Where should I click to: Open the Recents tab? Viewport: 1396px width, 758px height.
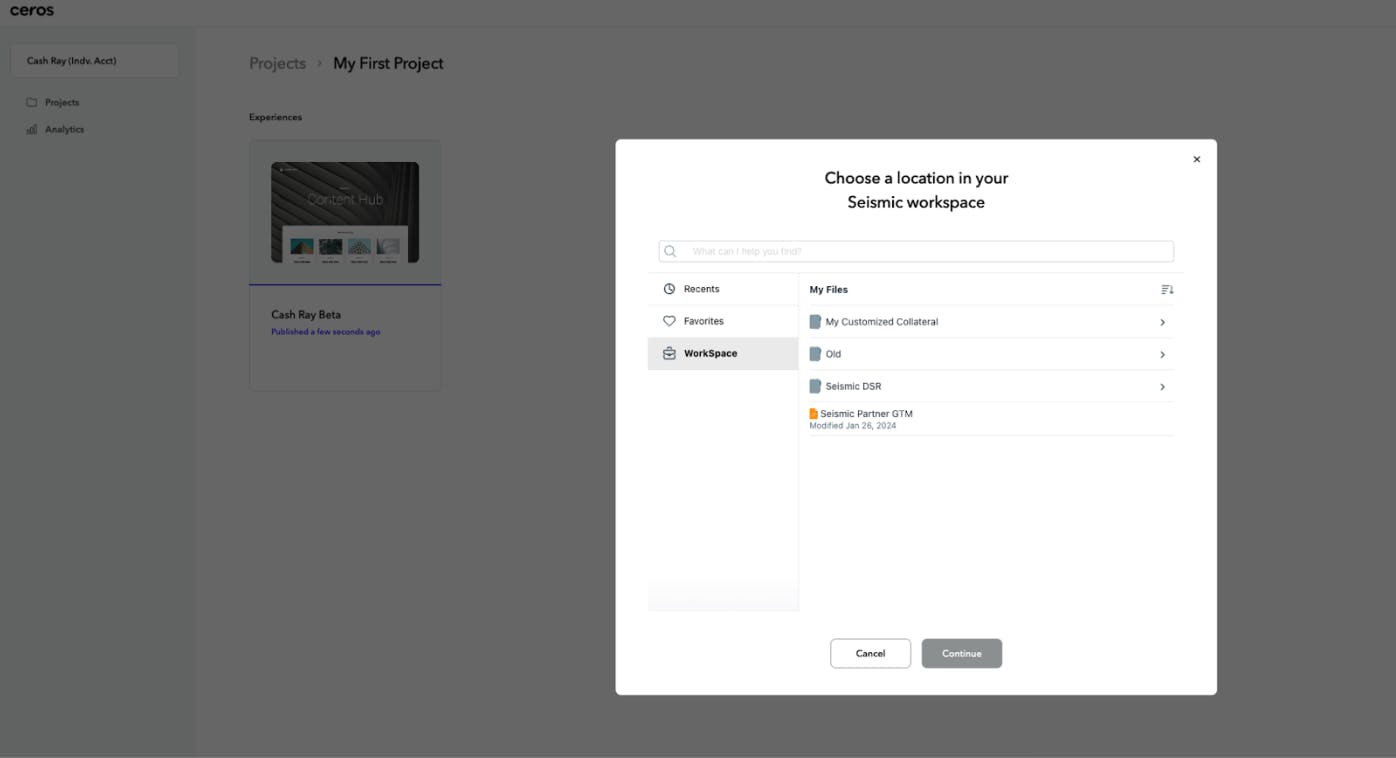coord(702,289)
